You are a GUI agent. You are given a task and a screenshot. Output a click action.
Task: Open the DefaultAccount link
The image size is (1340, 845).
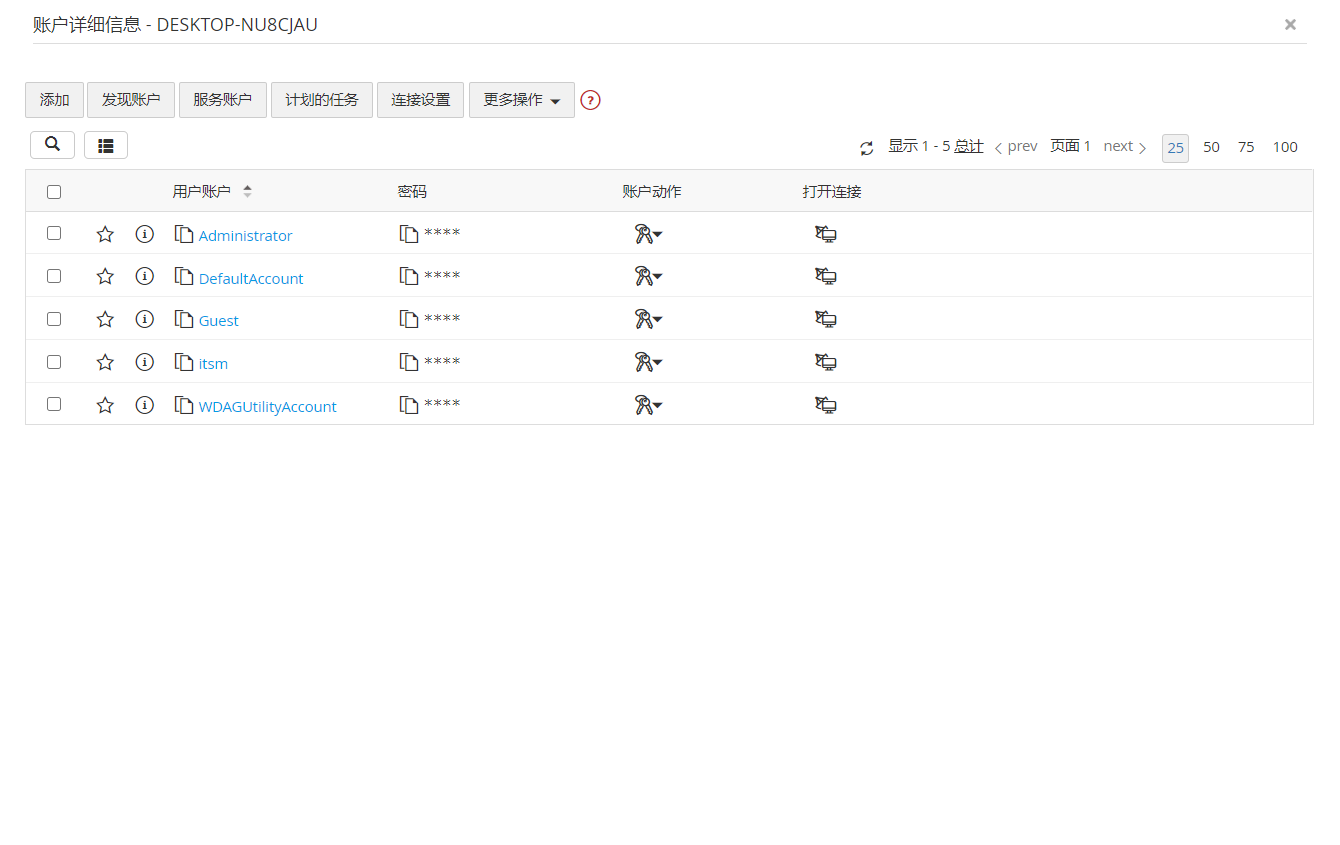(x=251, y=279)
